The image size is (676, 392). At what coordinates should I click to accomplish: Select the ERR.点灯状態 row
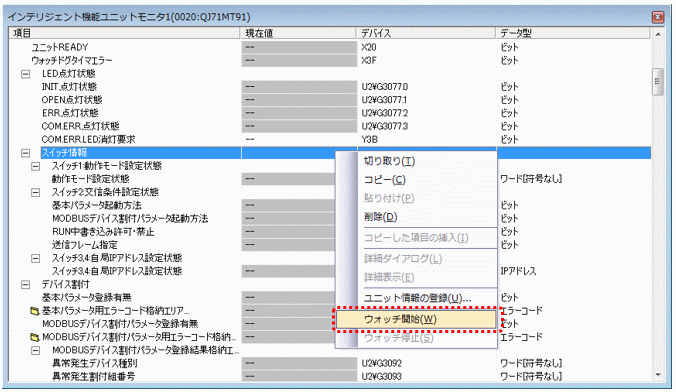click(70, 113)
